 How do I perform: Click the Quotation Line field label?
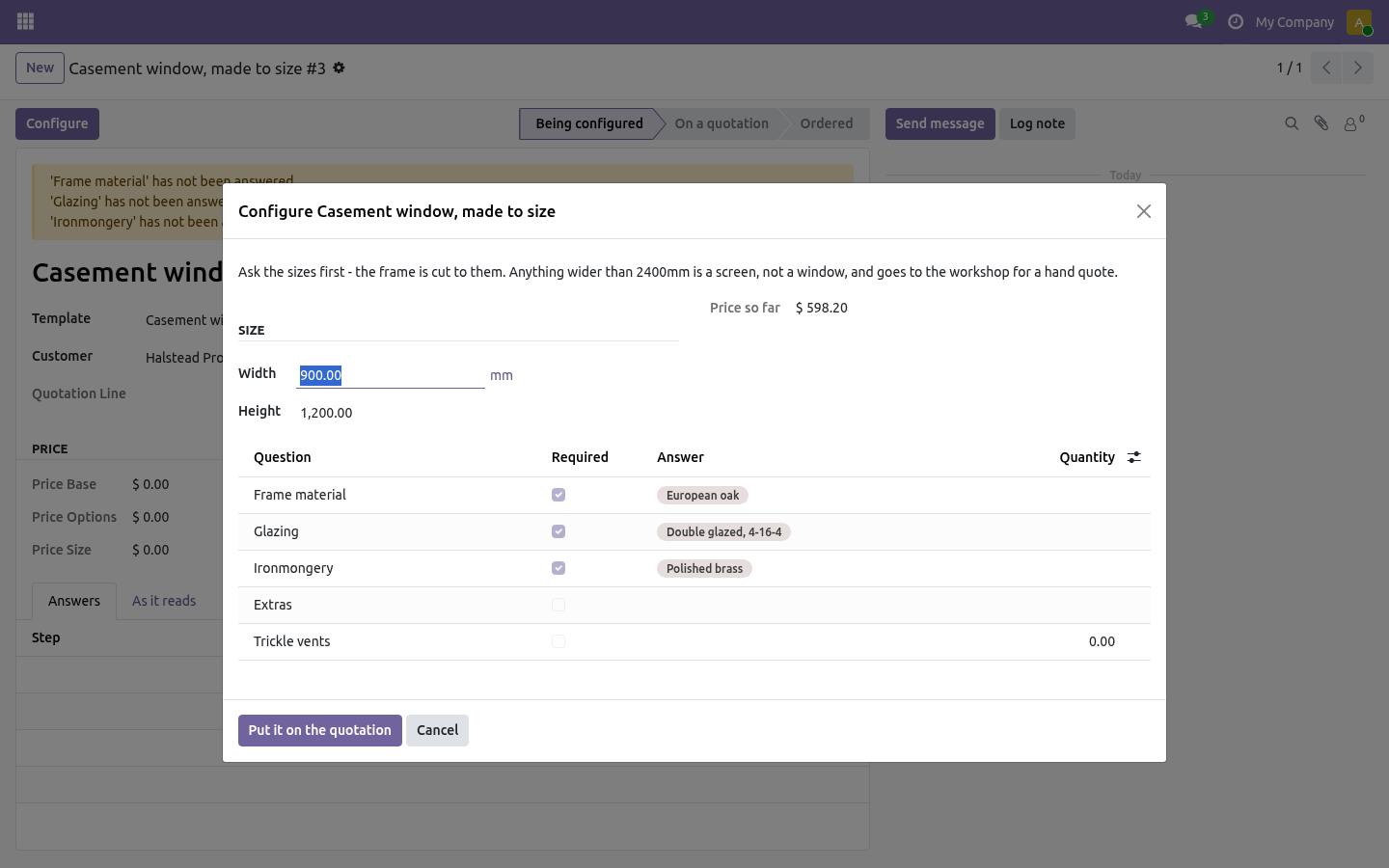click(x=79, y=393)
